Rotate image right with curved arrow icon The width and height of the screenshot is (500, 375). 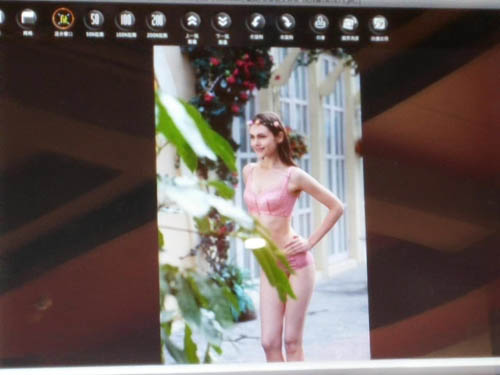pyautogui.click(x=286, y=22)
